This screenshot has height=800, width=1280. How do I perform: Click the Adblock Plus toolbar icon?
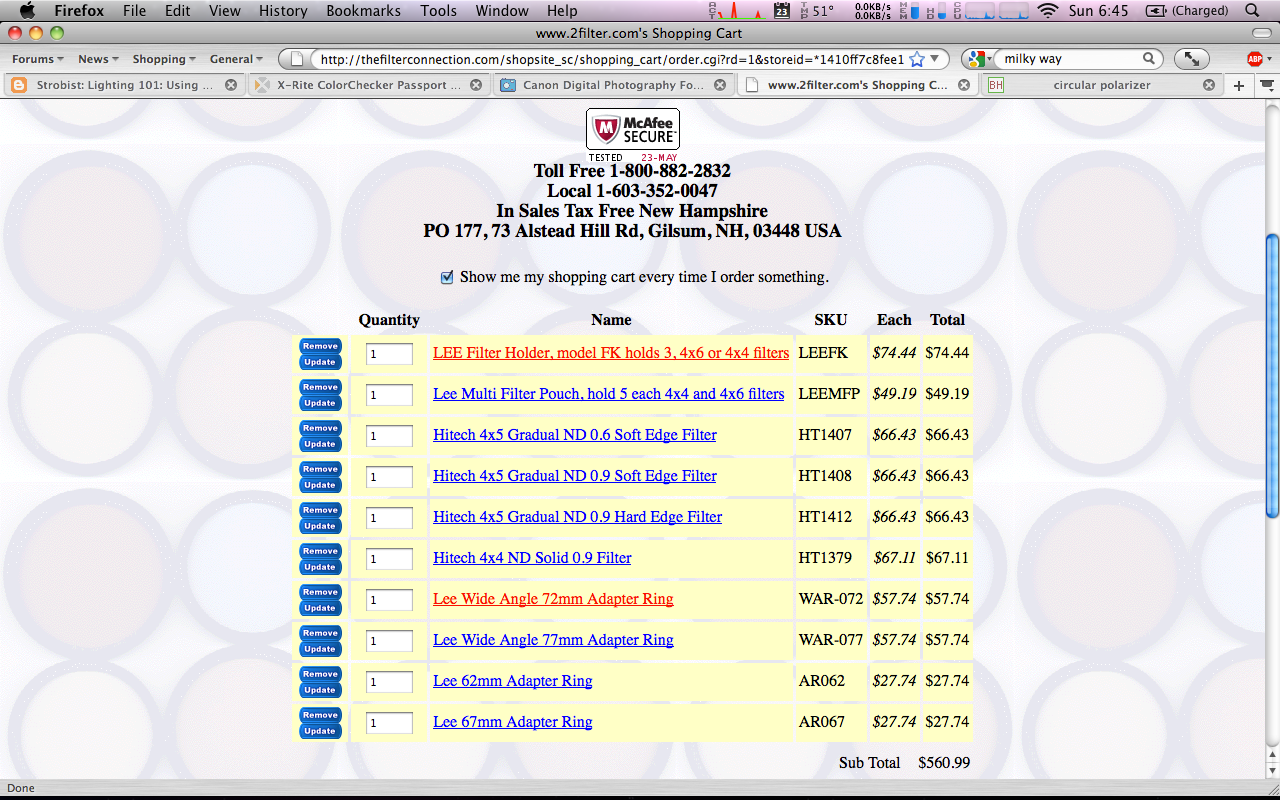coord(1253,58)
